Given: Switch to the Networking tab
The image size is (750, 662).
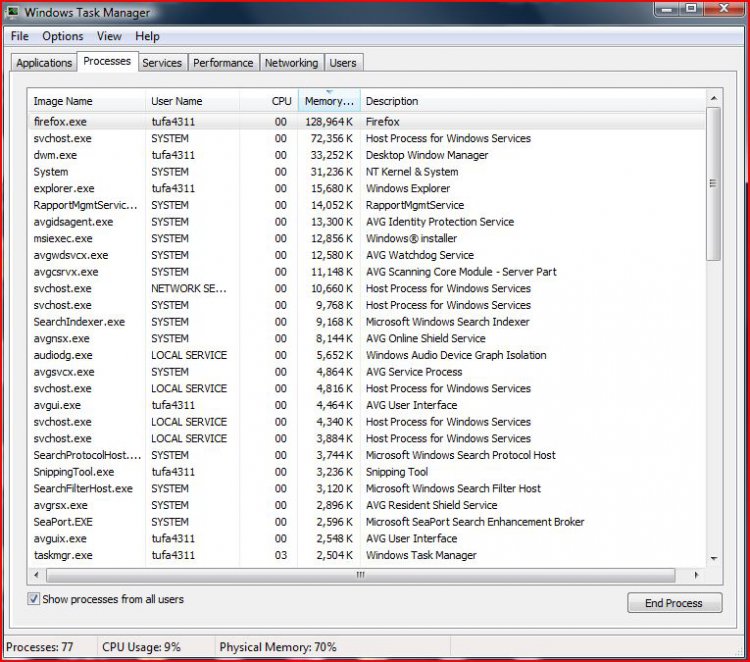Looking at the screenshot, I should click(291, 63).
